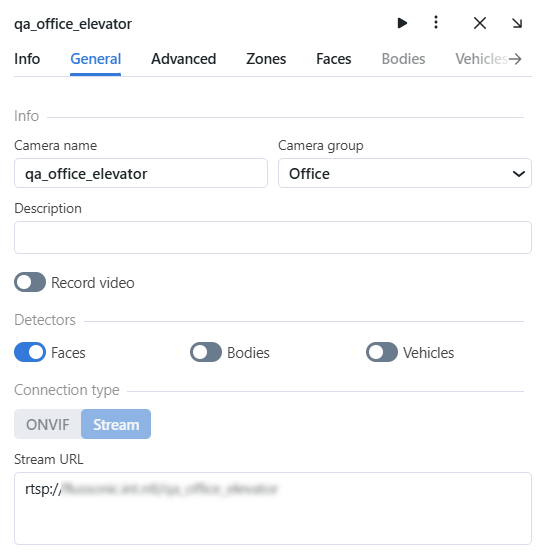Click into the Stream URL field
The height and width of the screenshot is (557, 556).
click(x=273, y=508)
